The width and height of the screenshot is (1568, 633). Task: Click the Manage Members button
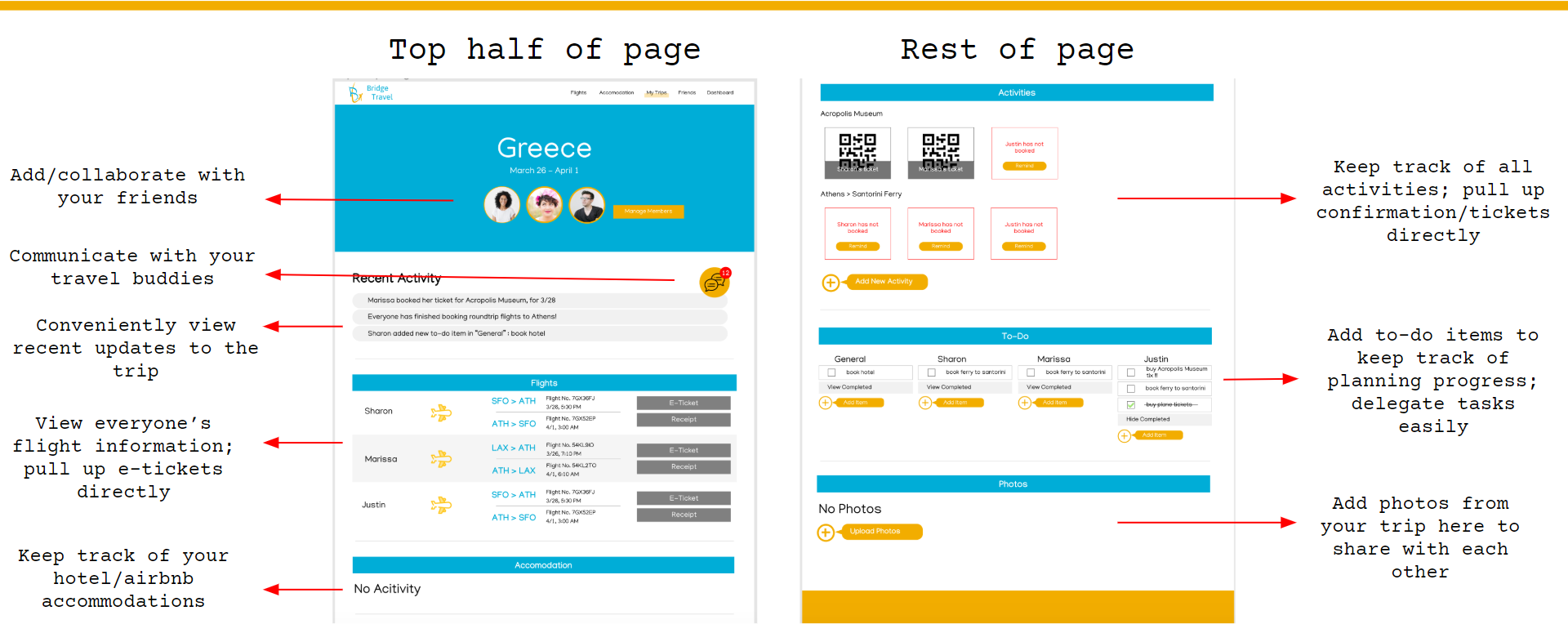[x=648, y=212]
